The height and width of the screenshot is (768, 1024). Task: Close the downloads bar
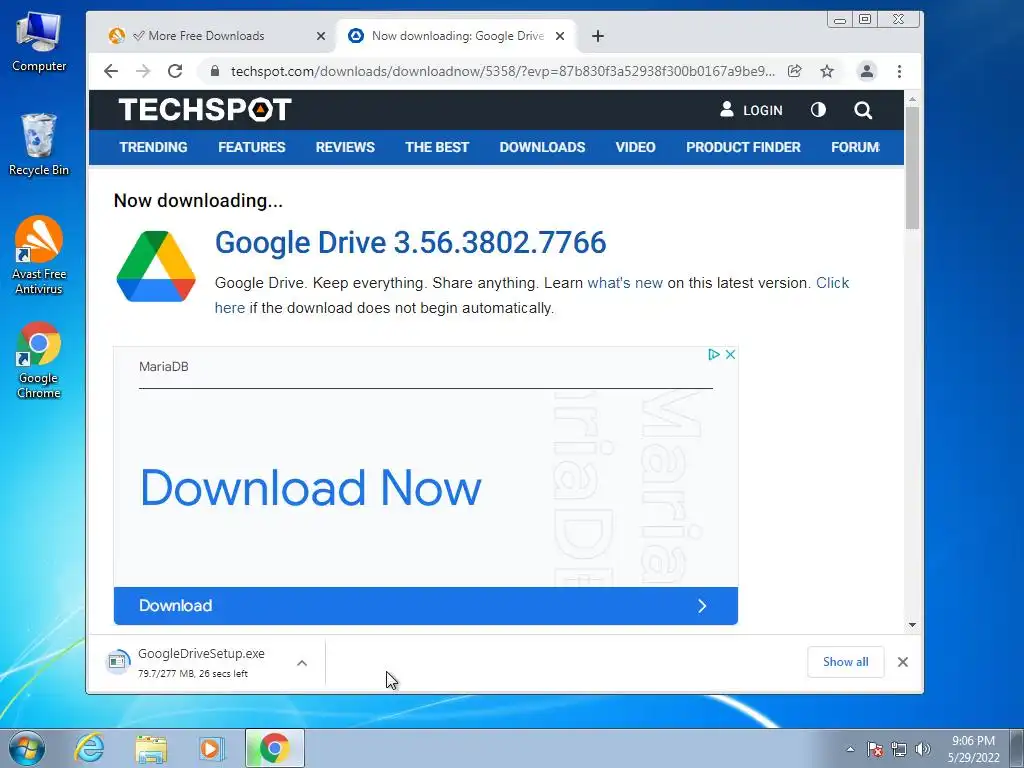coord(903,662)
